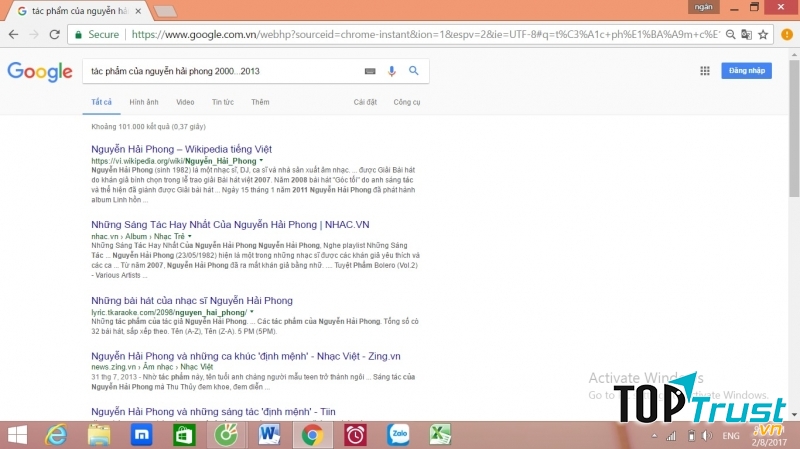Open network signal tray icon

[x=671, y=436]
